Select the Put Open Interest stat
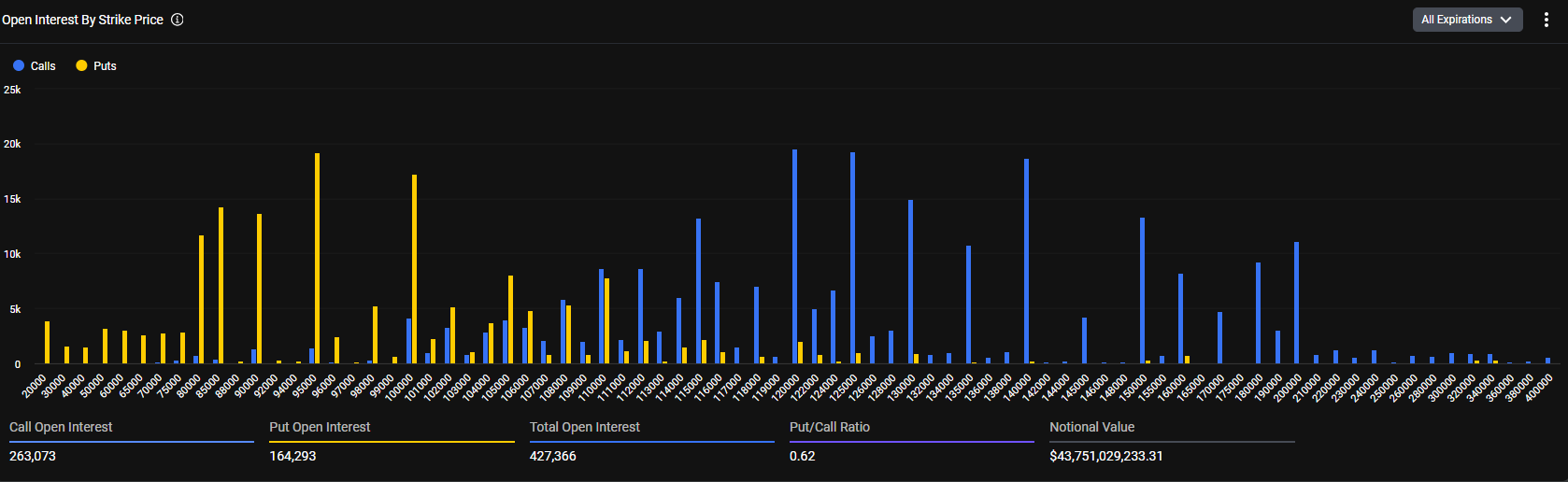Screen dimensions: 1568x482 [x=320, y=427]
